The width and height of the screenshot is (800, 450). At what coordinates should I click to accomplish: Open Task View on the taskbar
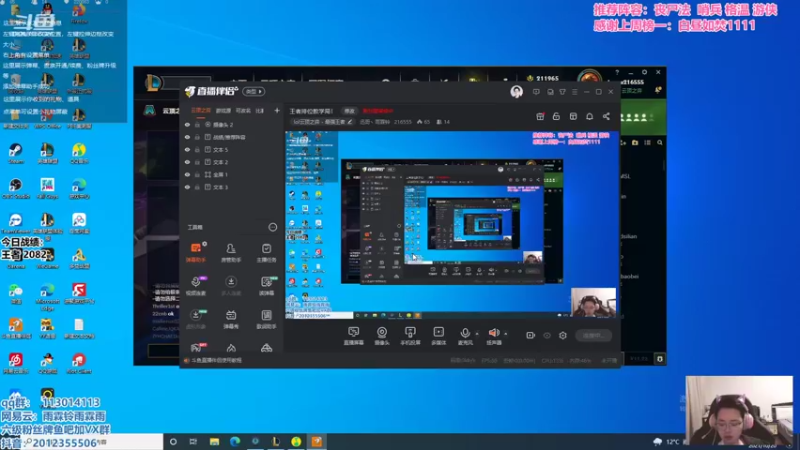[x=193, y=442]
